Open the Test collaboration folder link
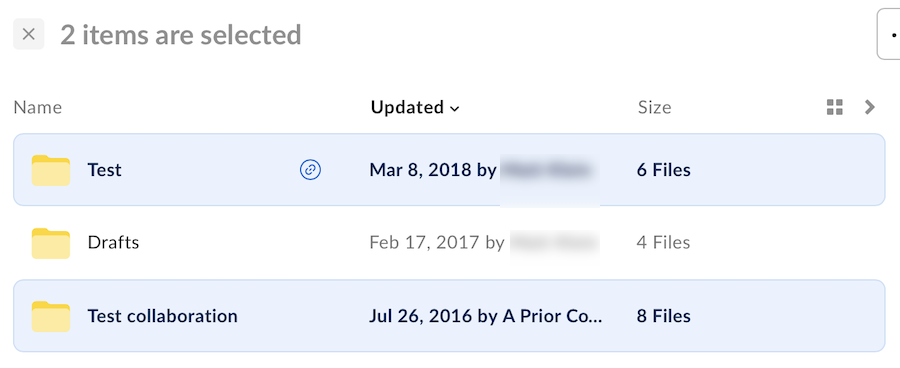 (x=162, y=316)
